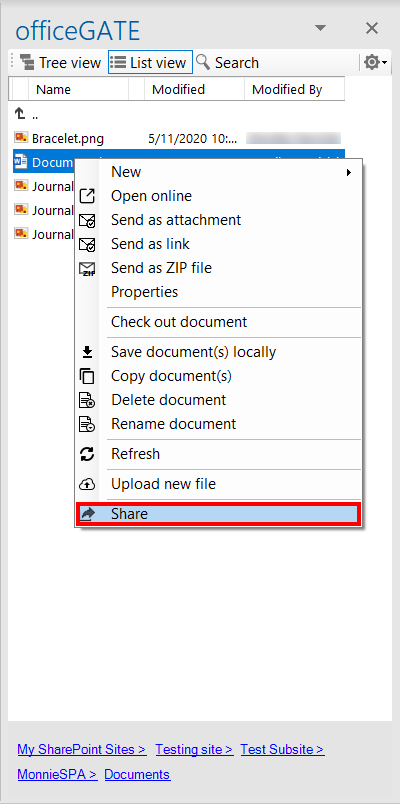
Task: Click the Copy document(s) icon
Action: [88, 376]
